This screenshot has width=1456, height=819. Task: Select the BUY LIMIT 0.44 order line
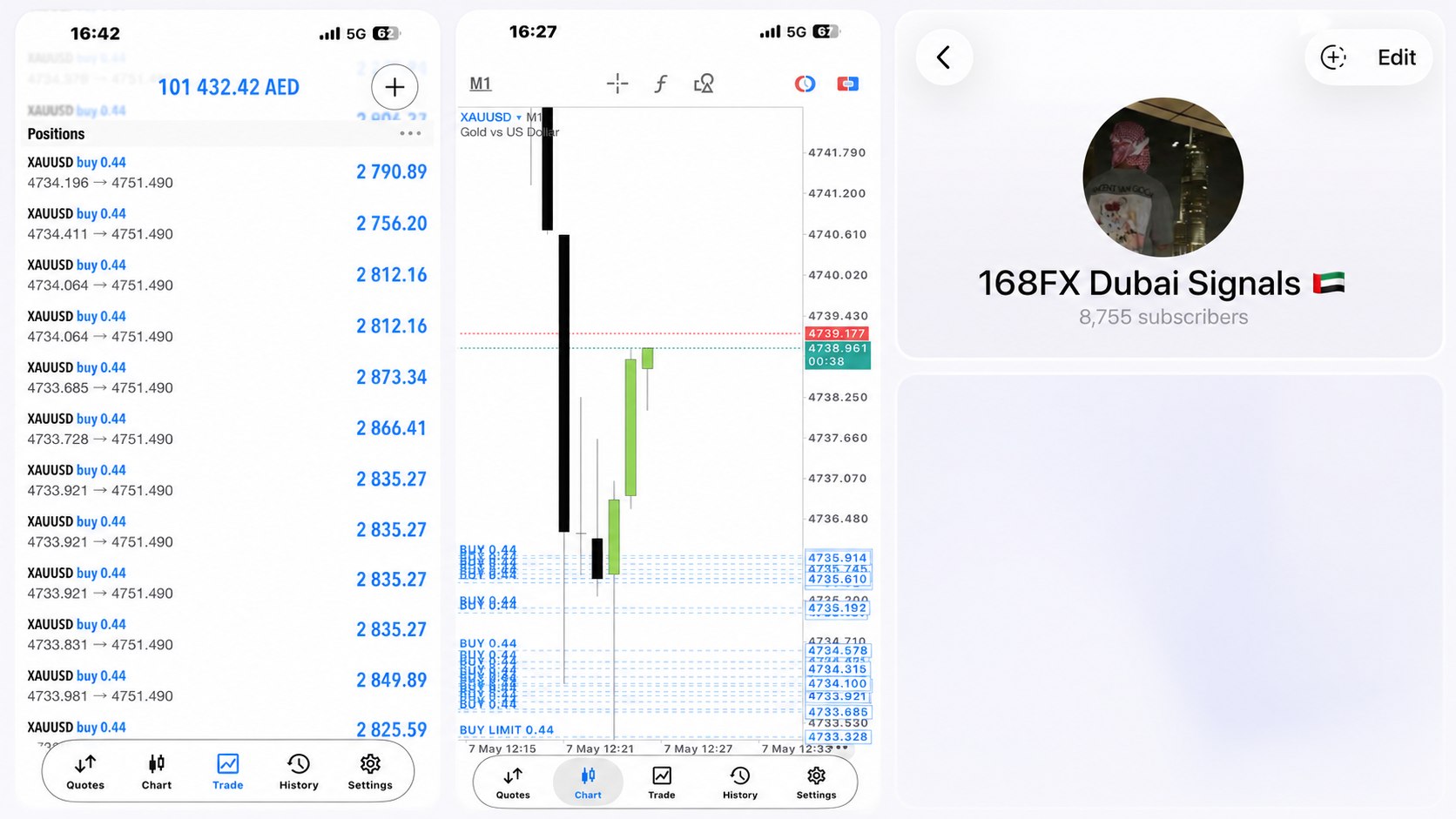(507, 730)
